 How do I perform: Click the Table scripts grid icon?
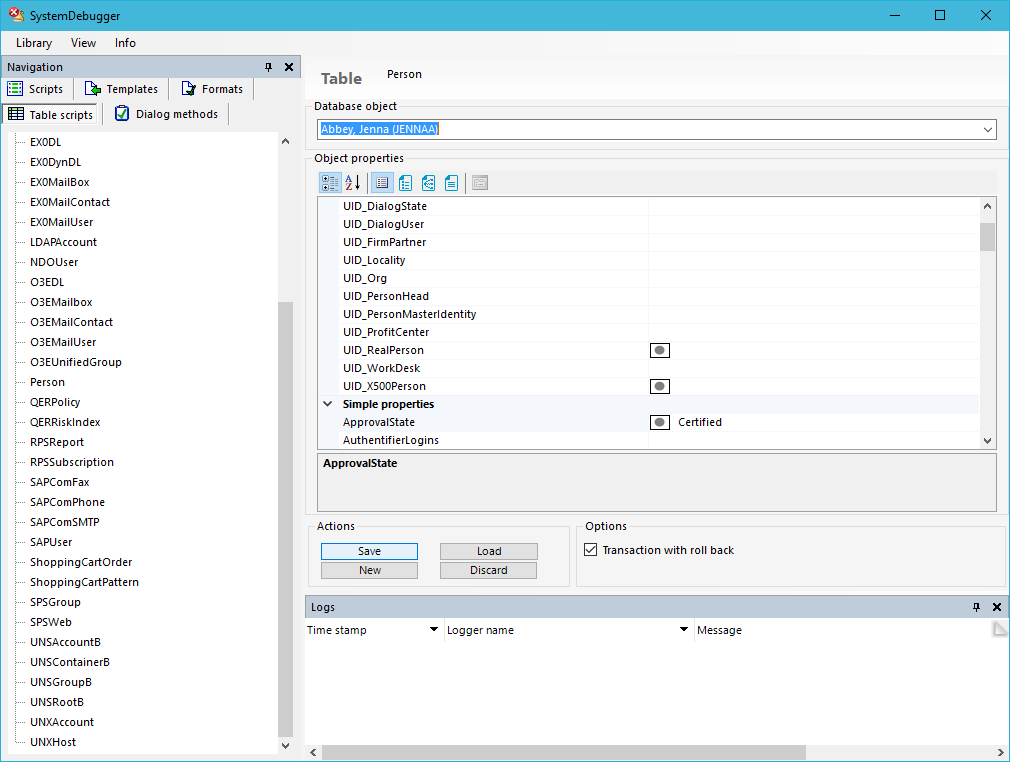[x=16, y=114]
